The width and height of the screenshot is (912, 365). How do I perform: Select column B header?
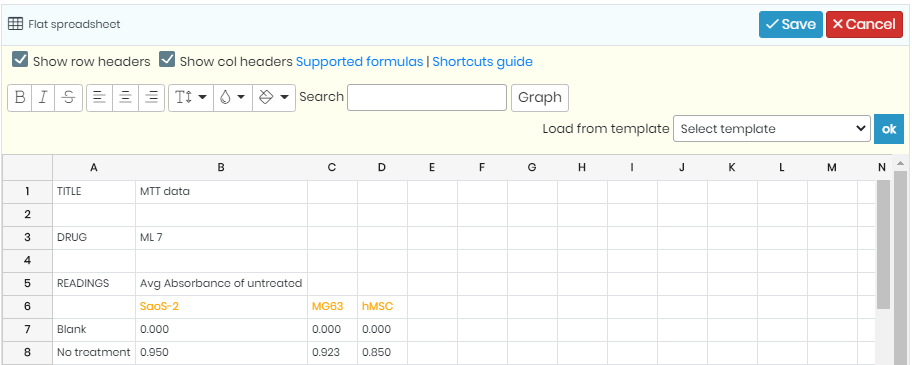coord(221,167)
